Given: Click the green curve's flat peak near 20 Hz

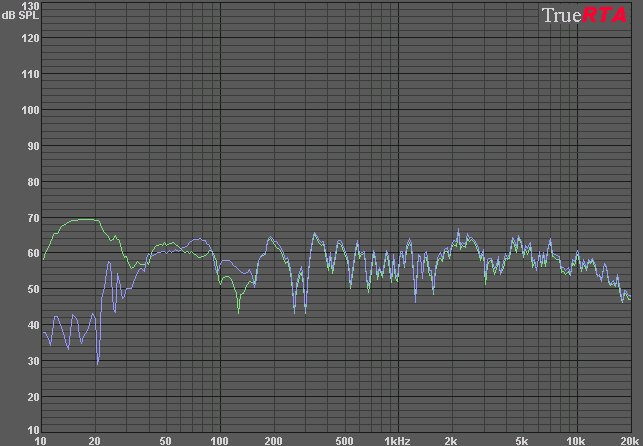Looking at the screenshot, I should [x=82, y=219].
